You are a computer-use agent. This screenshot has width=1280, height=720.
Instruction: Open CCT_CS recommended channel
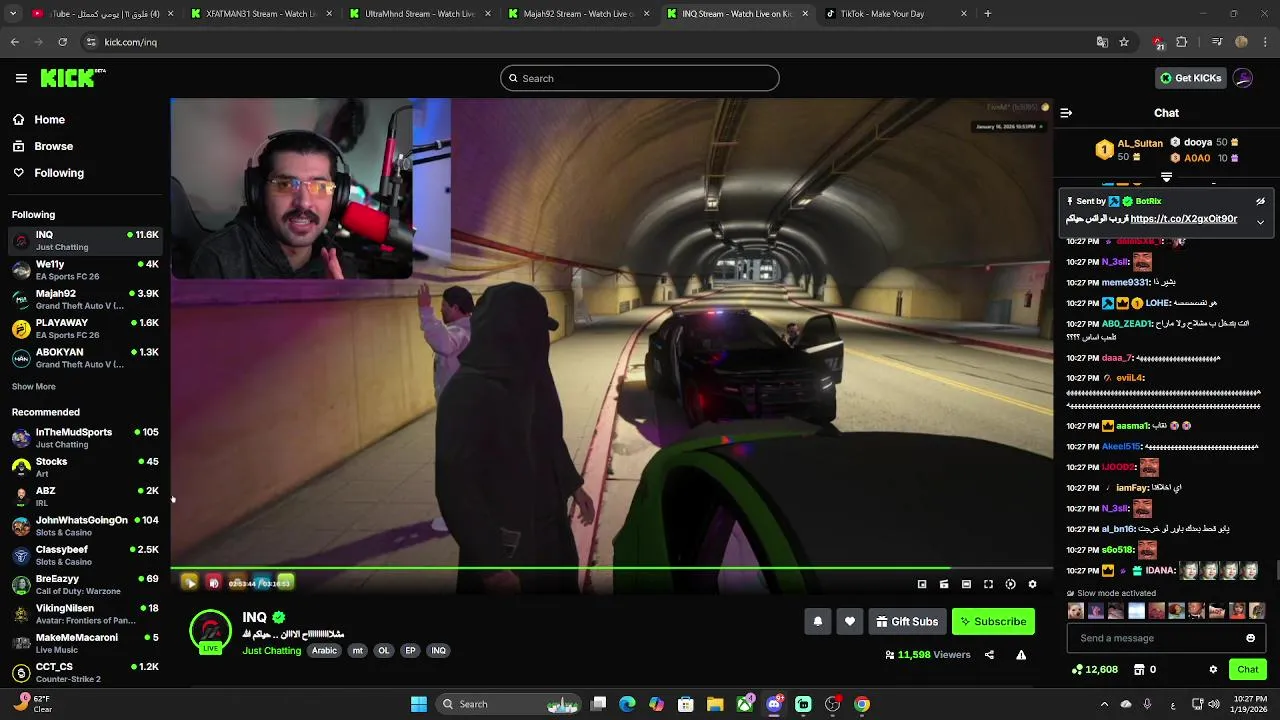coord(85,672)
